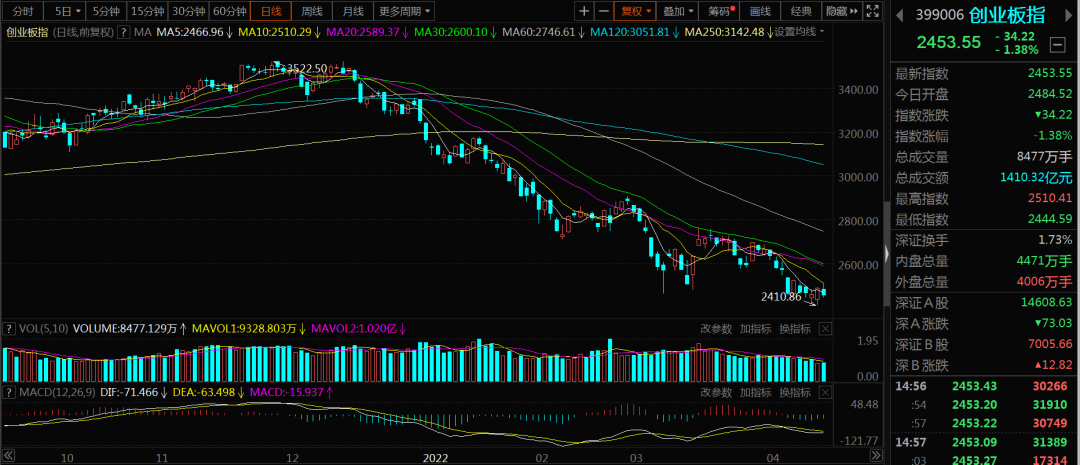The height and width of the screenshot is (465, 1080).
Task: Open help question mark in MACD panel
Action: coord(8,392)
